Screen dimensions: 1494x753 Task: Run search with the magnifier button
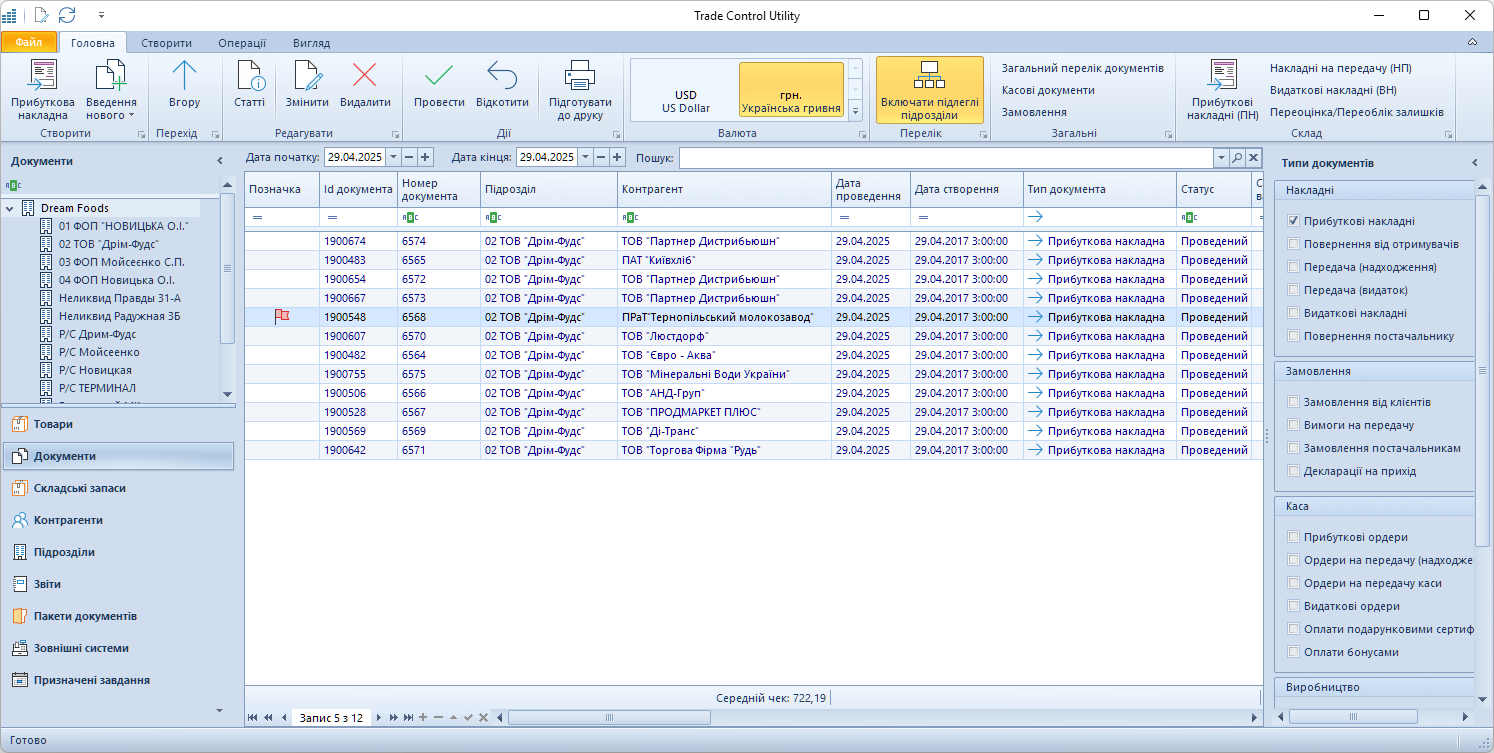click(1237, 158)
